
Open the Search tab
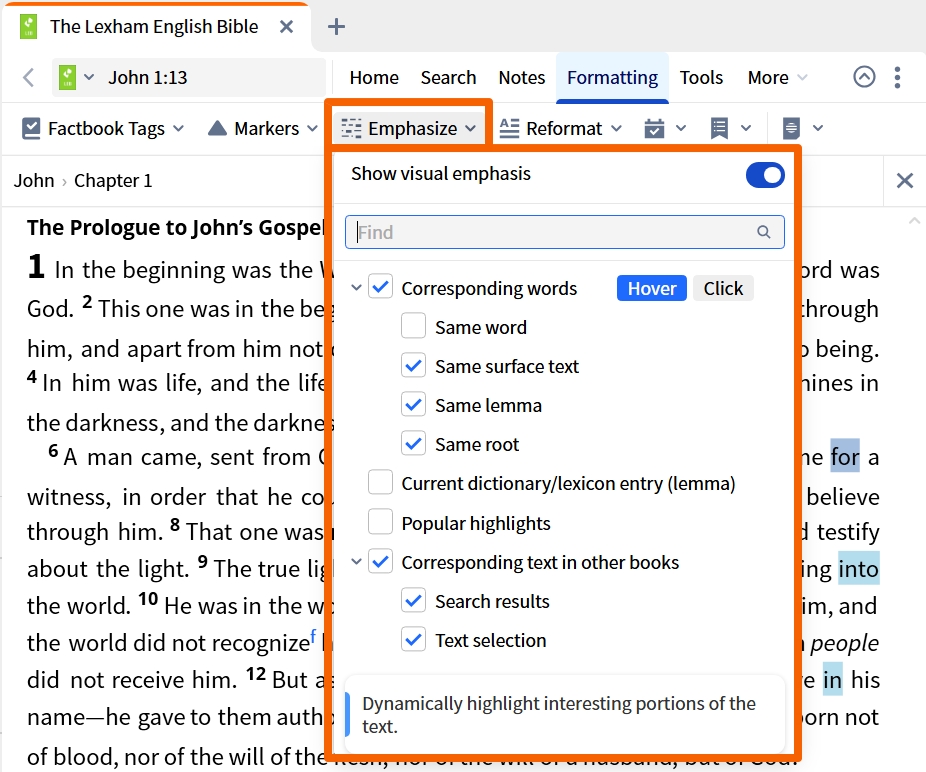(448, 77)
